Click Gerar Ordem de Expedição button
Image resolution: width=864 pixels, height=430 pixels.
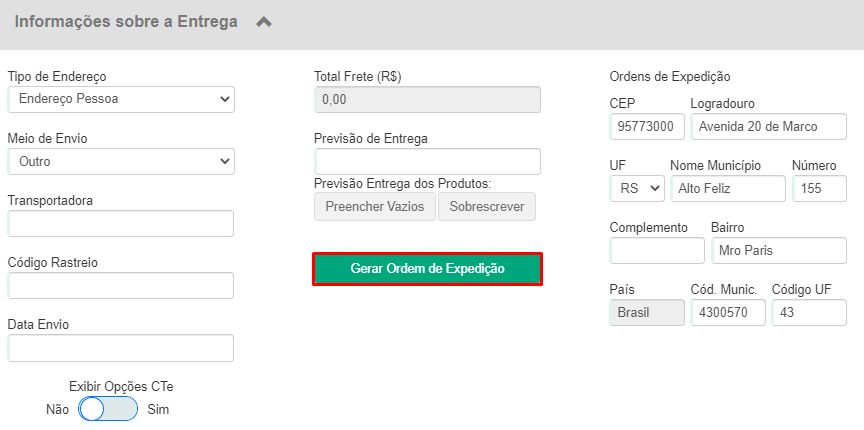tap(428, 269)
